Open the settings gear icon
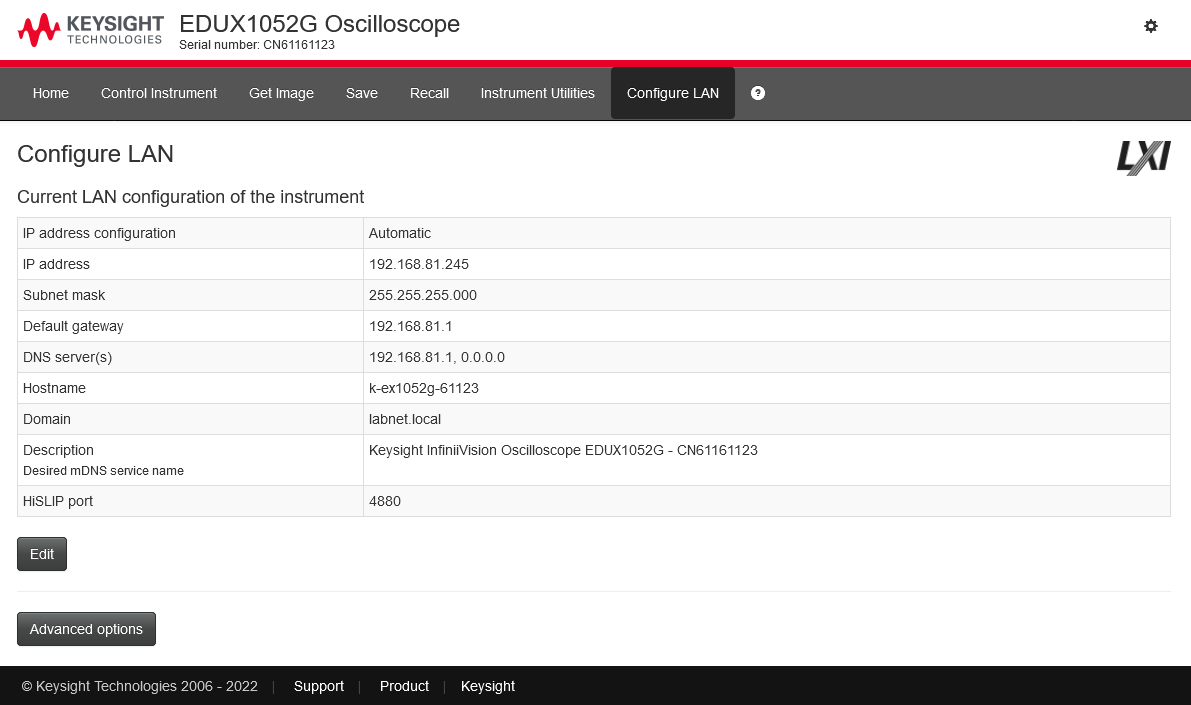Image resolution: width=1191 pixels, height=705 pixels. [x=1151, y=26]
